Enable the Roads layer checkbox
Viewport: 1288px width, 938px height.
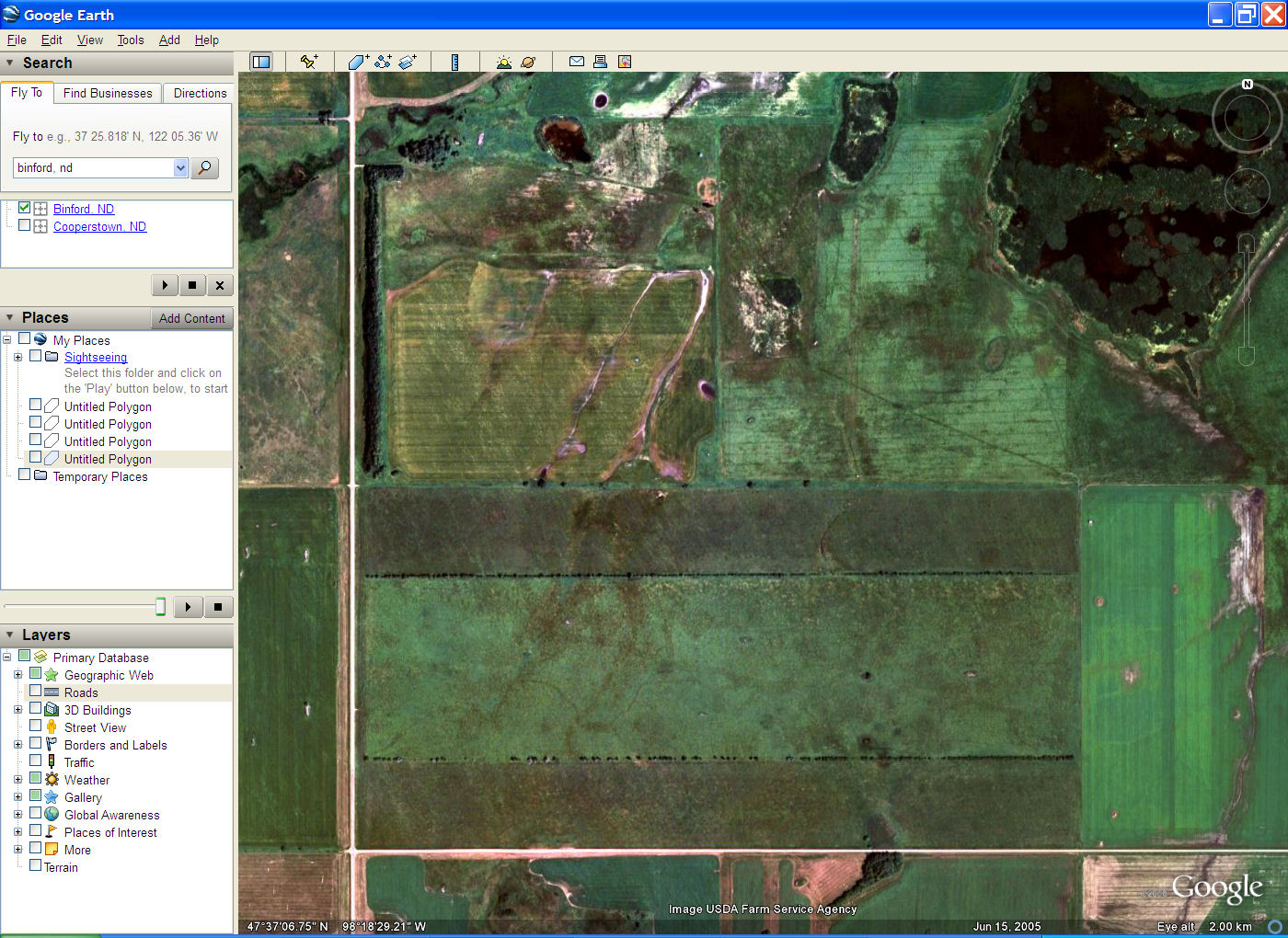pyautogui.click(x=36, y=692)
